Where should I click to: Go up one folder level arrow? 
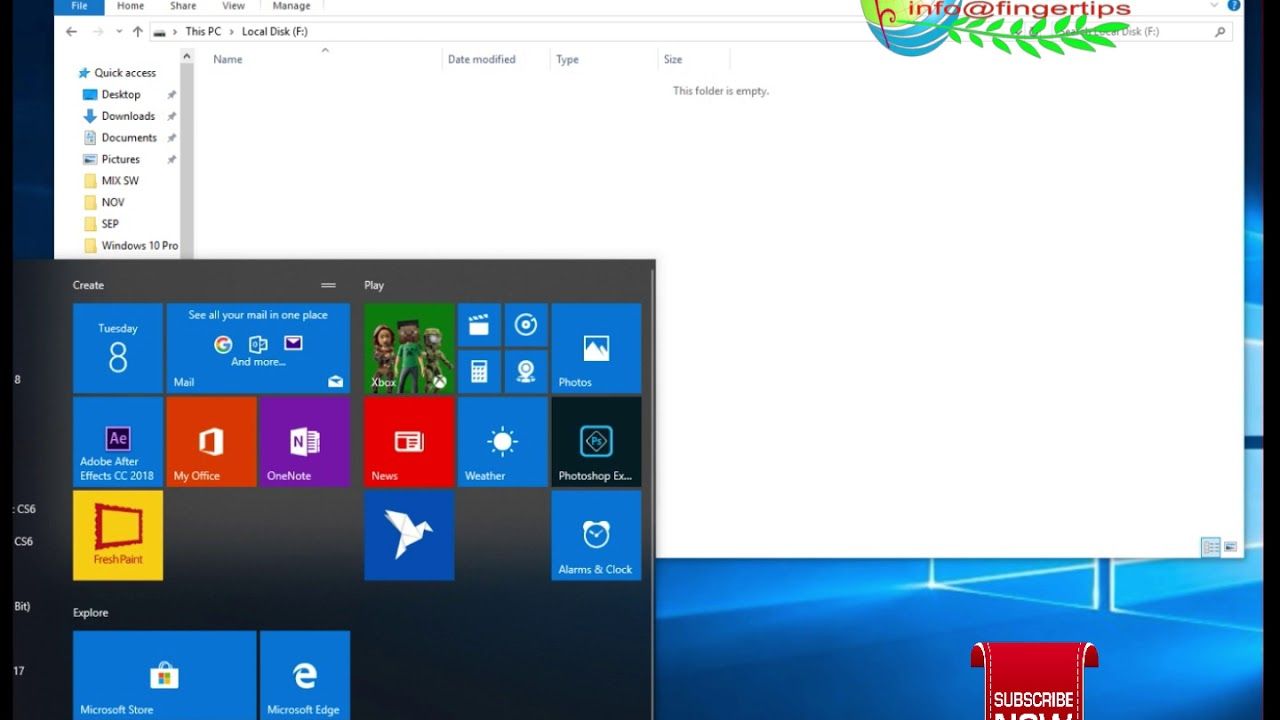(138, 31)
